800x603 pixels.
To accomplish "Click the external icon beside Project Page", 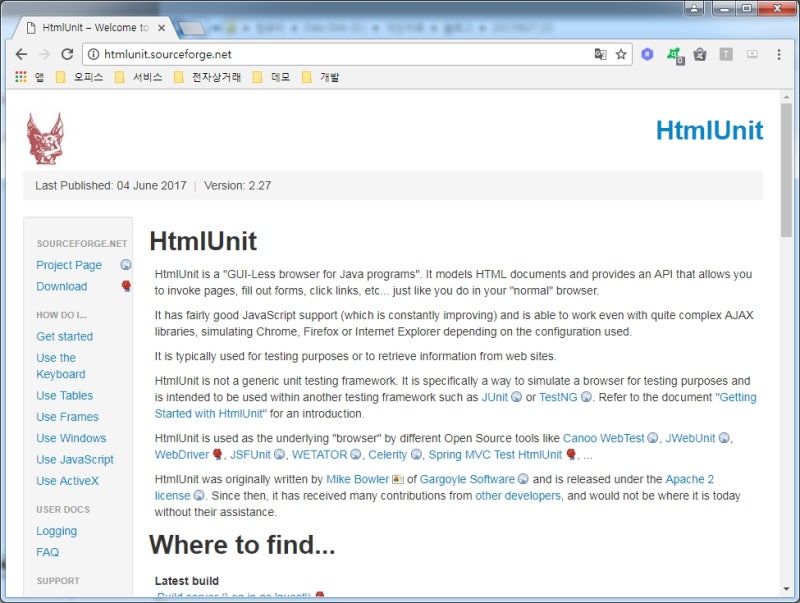I will 126,265.
